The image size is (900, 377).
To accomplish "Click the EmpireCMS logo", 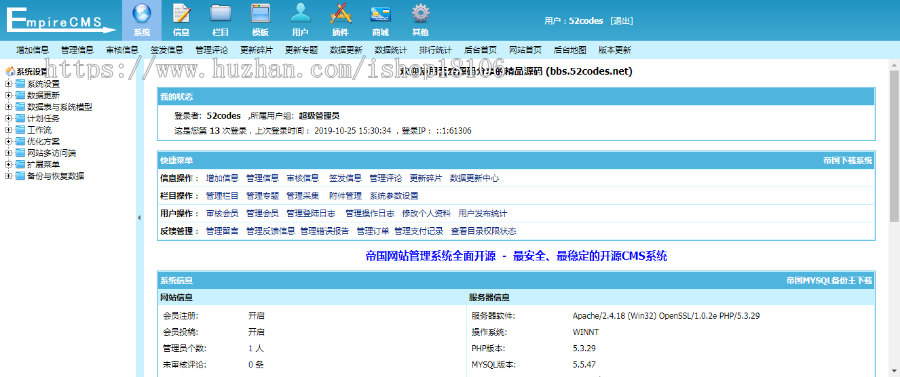I will 60,20.
